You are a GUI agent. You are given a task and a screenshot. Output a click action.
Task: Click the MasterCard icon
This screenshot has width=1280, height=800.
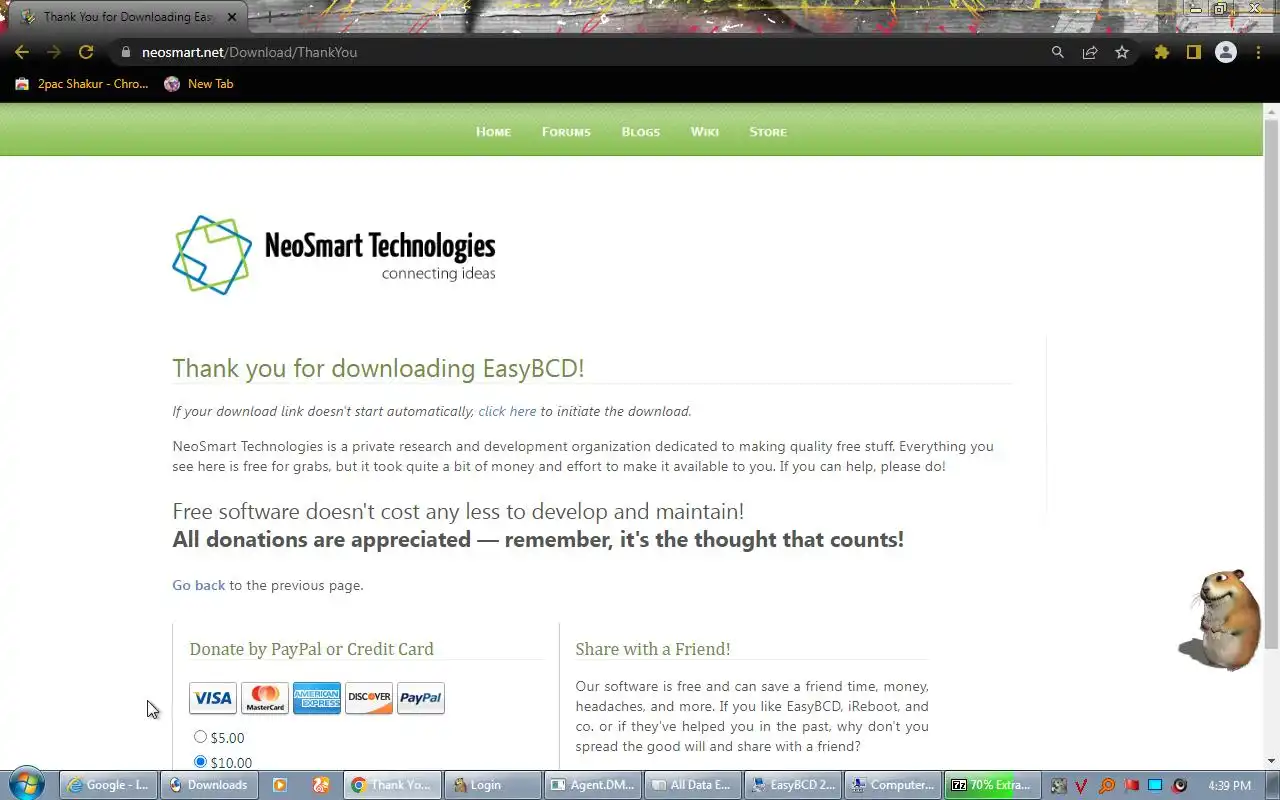click(x=265, y=698)
